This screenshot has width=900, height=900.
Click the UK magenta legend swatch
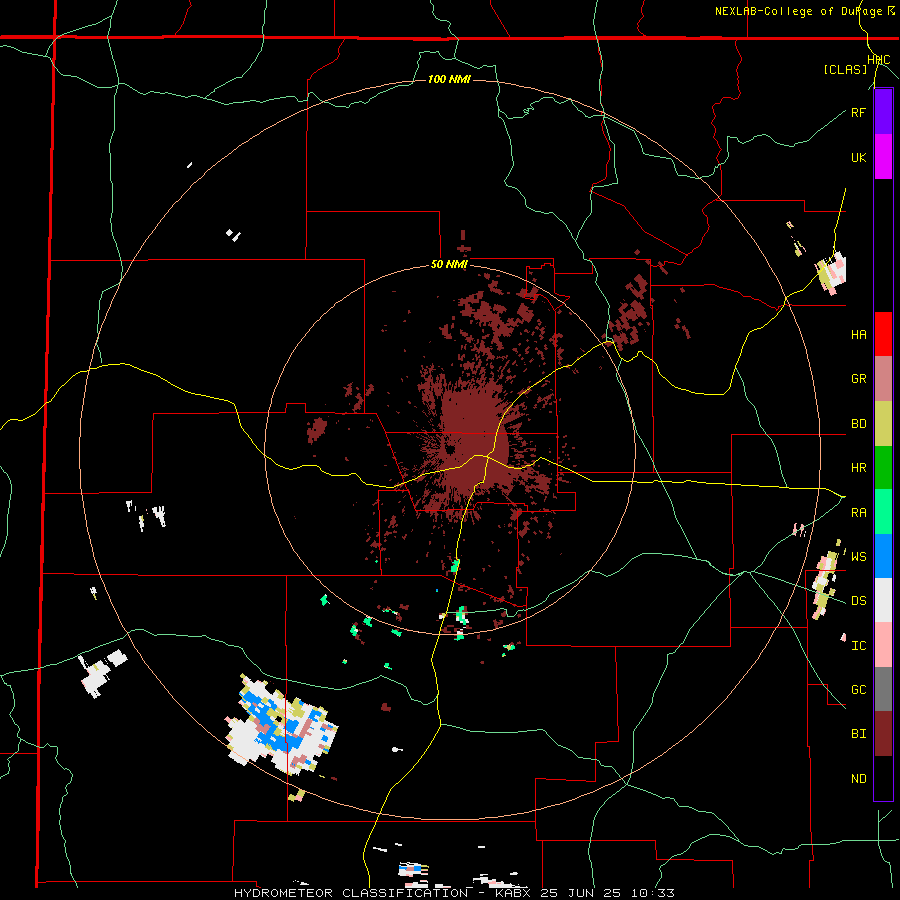(x=883, y=157)
